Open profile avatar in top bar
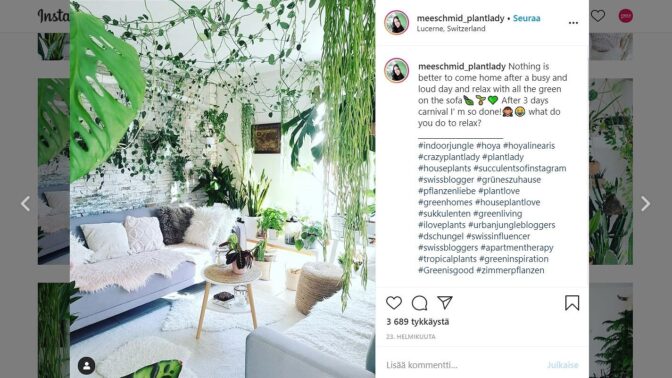This screenshot has width=672, height=378. tap(626, 16)
